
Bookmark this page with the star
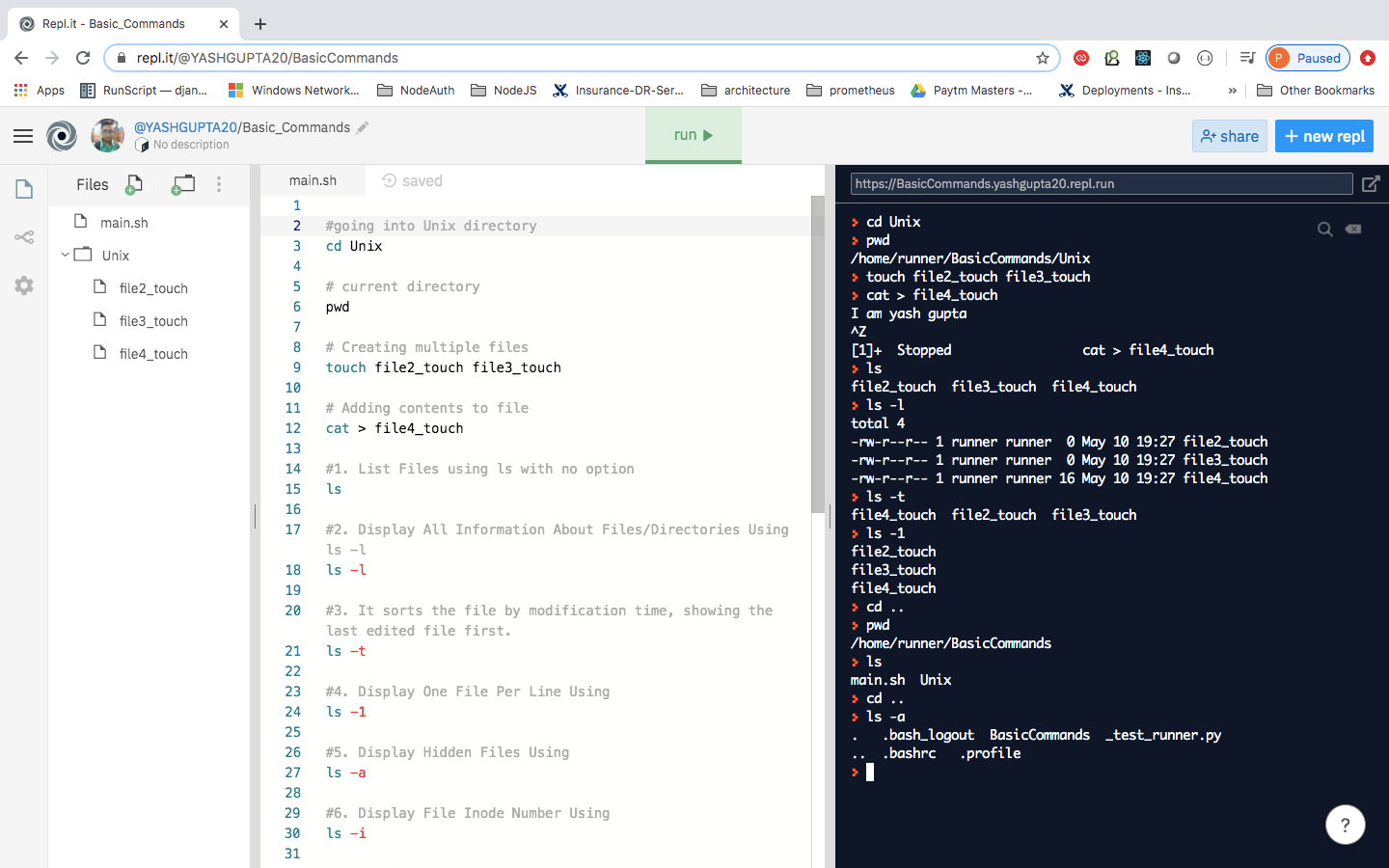[1043, 58]
